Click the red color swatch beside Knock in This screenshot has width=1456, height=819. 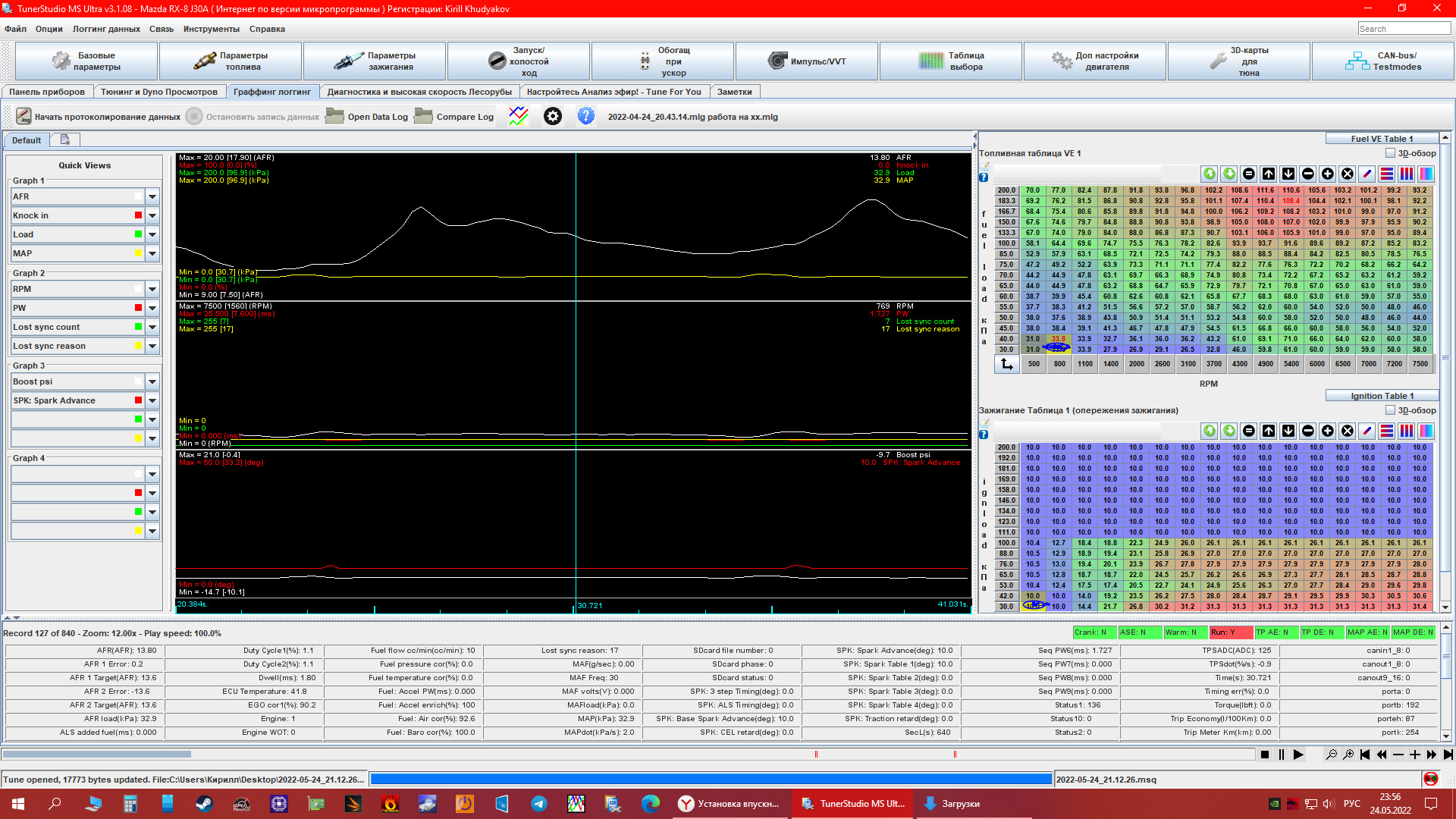pos(138,215)
